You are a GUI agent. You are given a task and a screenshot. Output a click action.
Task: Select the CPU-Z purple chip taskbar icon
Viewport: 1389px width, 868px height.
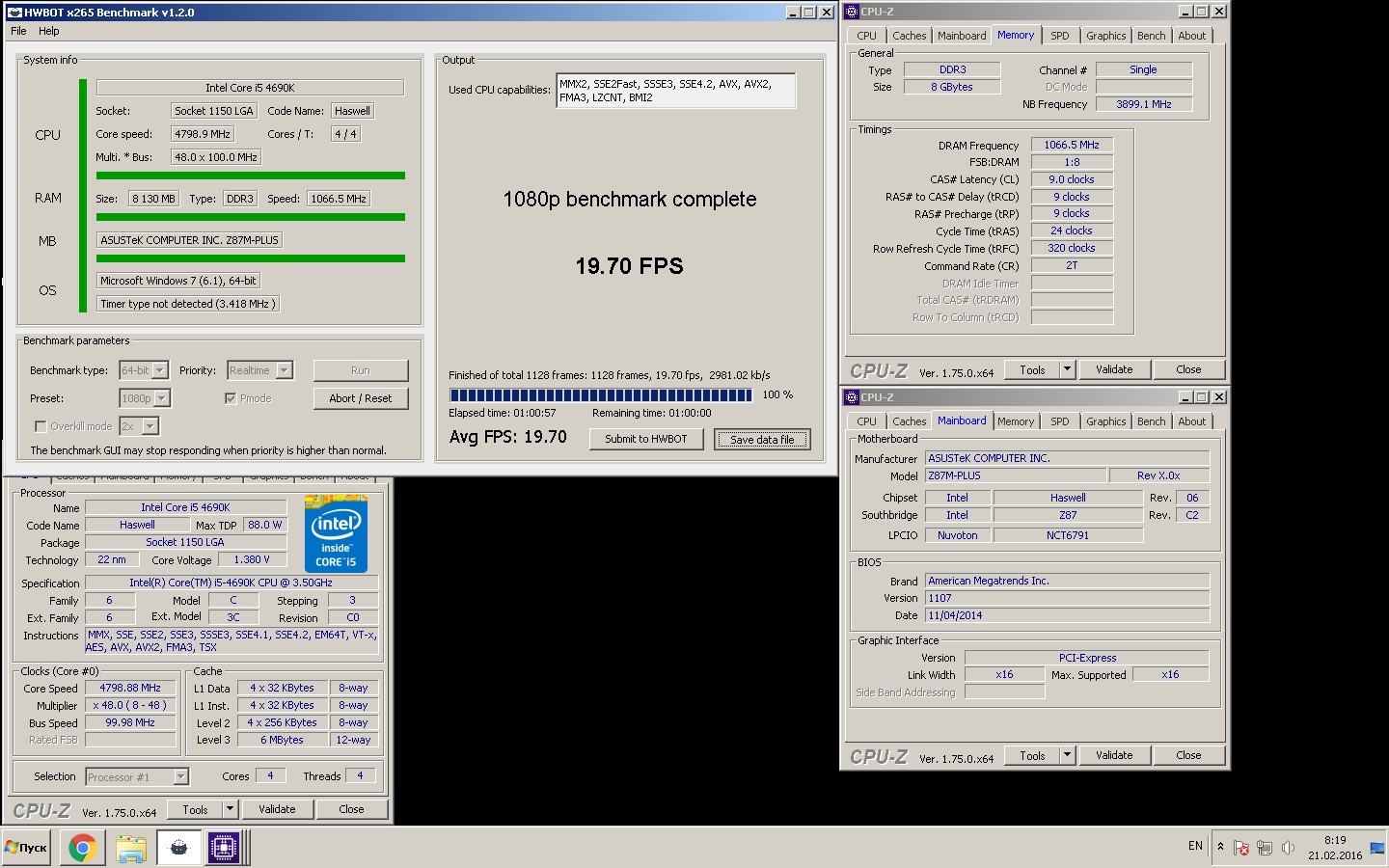point(223,848)
